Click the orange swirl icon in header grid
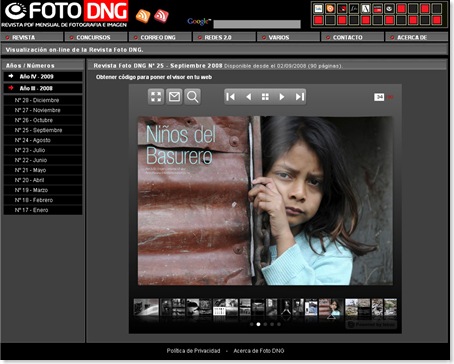 330,8
